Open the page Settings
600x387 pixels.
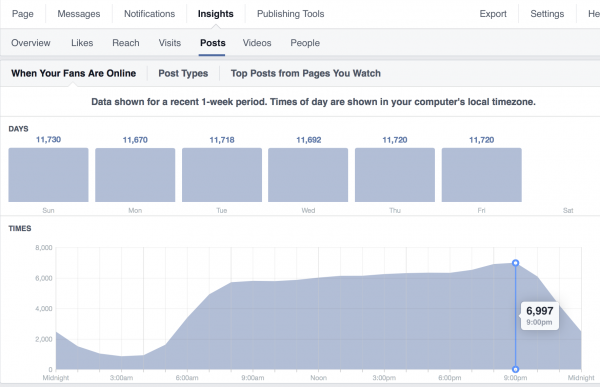[547, 14]
